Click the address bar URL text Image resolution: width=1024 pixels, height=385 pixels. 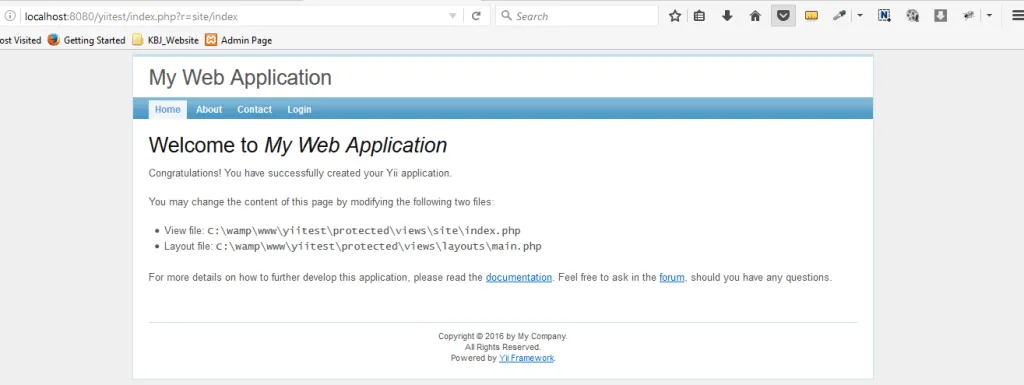(131, 16)
